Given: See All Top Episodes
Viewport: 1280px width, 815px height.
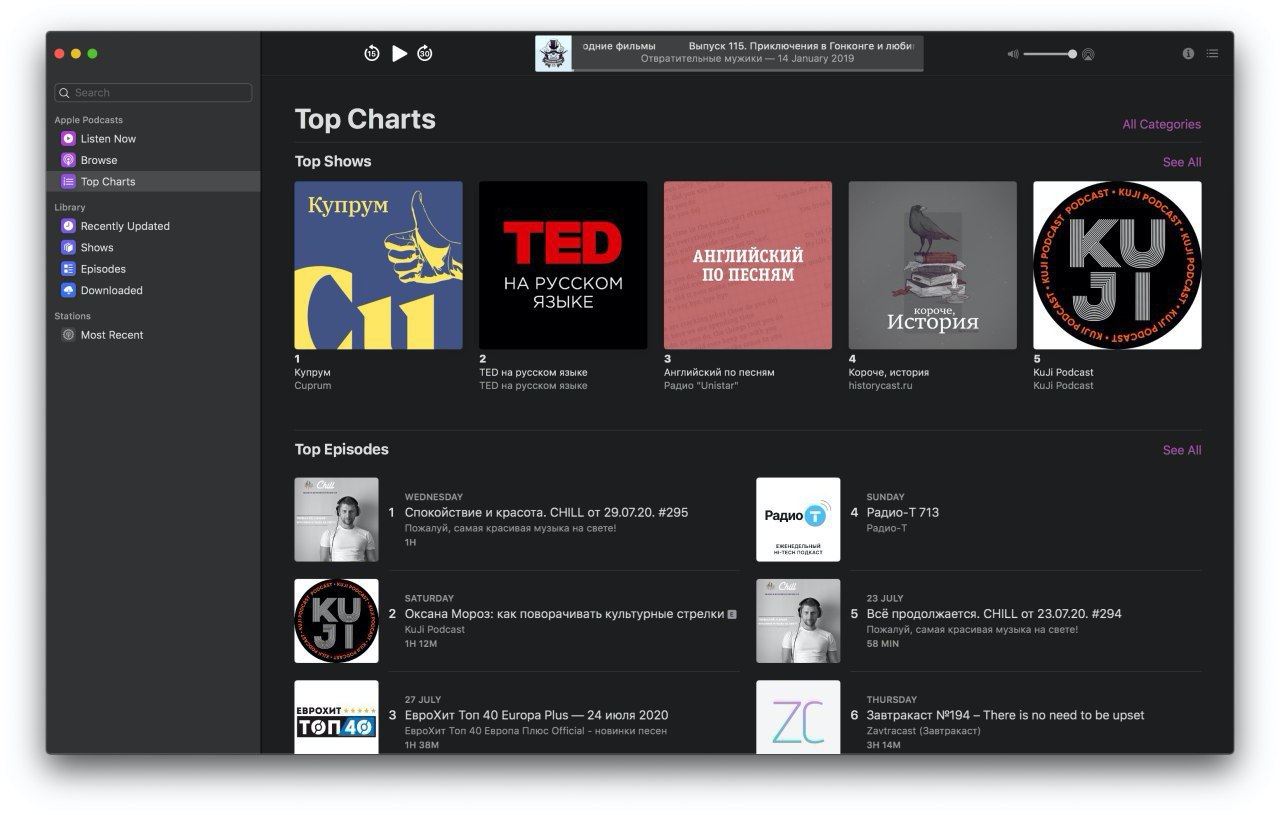Looking at the screenshot, I should 1182,450.
